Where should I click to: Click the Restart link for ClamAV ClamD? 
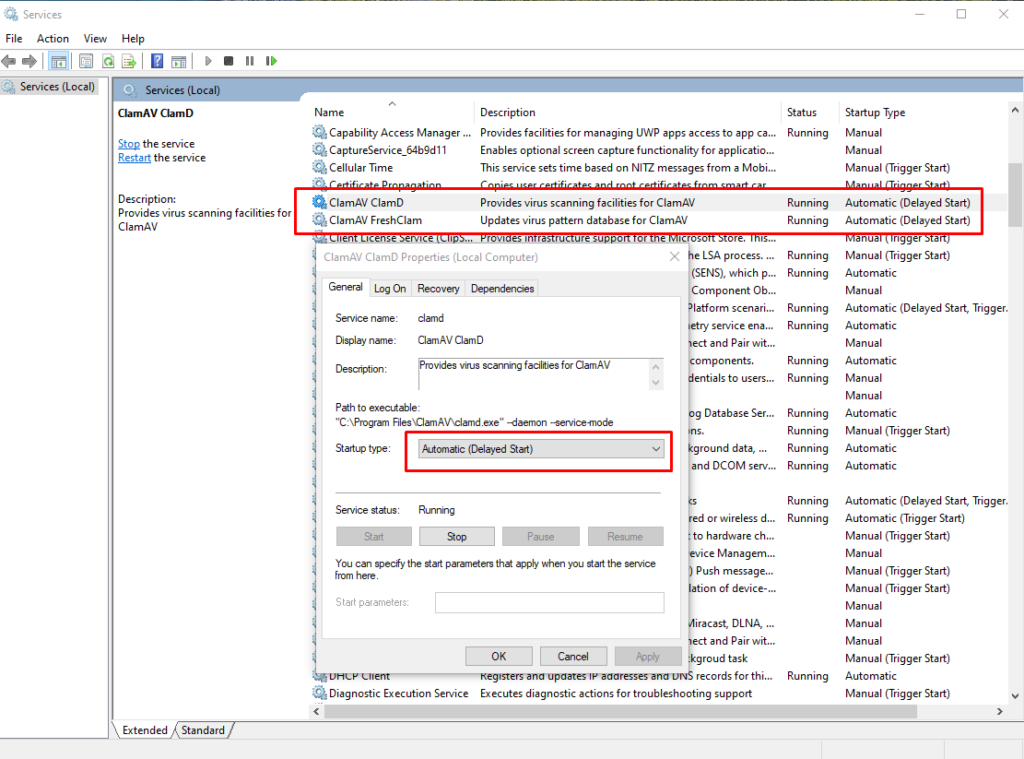coord(133,157)
